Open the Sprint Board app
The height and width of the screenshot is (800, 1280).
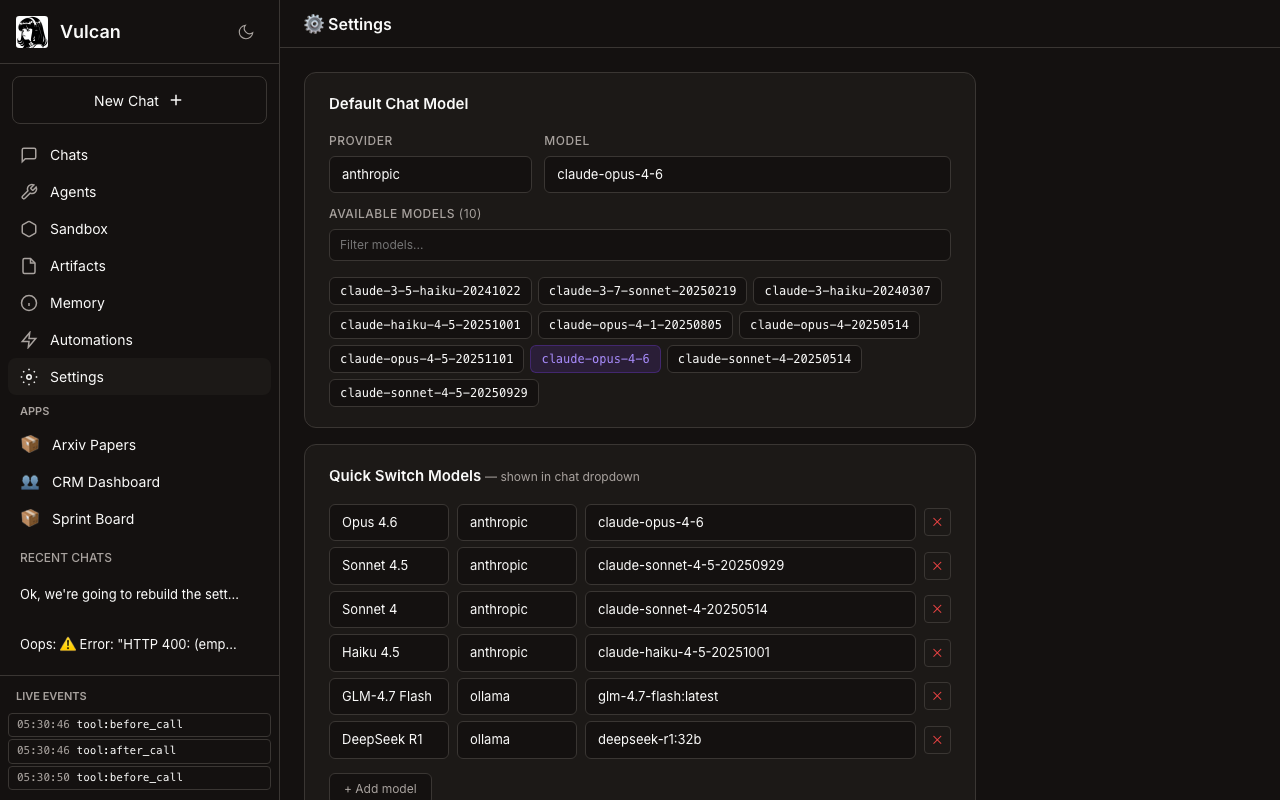(92, 519)
